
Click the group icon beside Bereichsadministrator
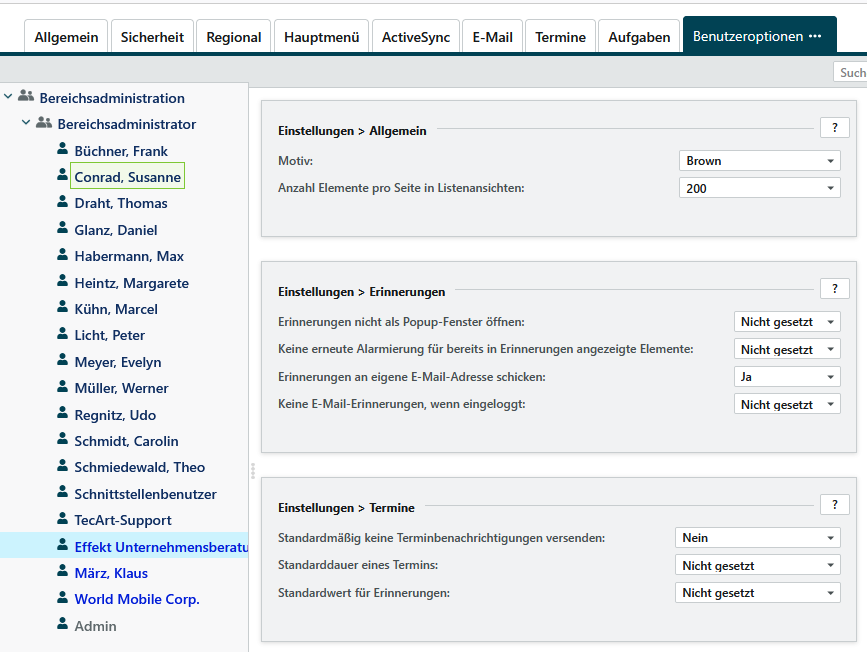coord(44,124)
